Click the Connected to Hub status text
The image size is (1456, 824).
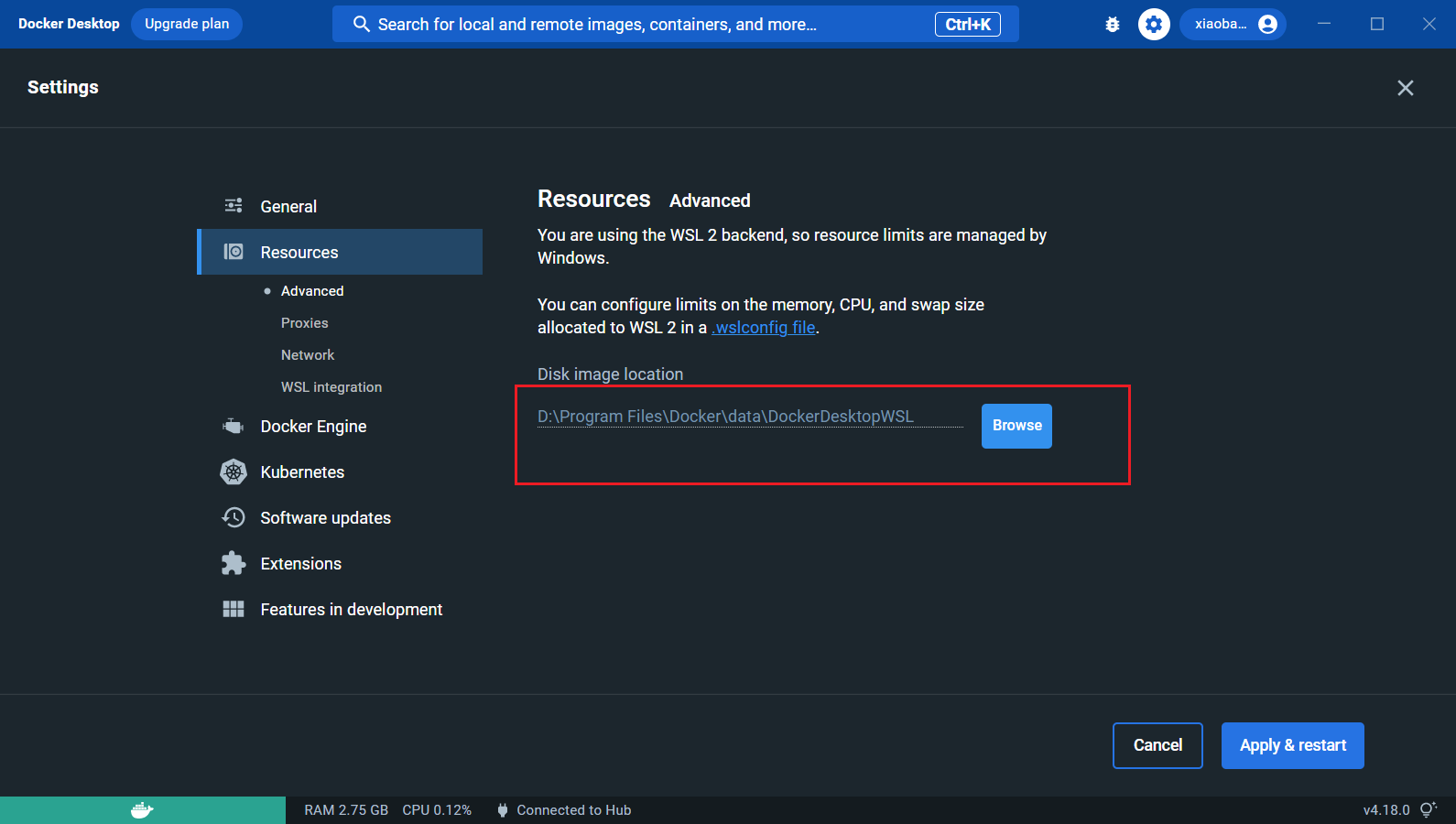pos(574,810)
